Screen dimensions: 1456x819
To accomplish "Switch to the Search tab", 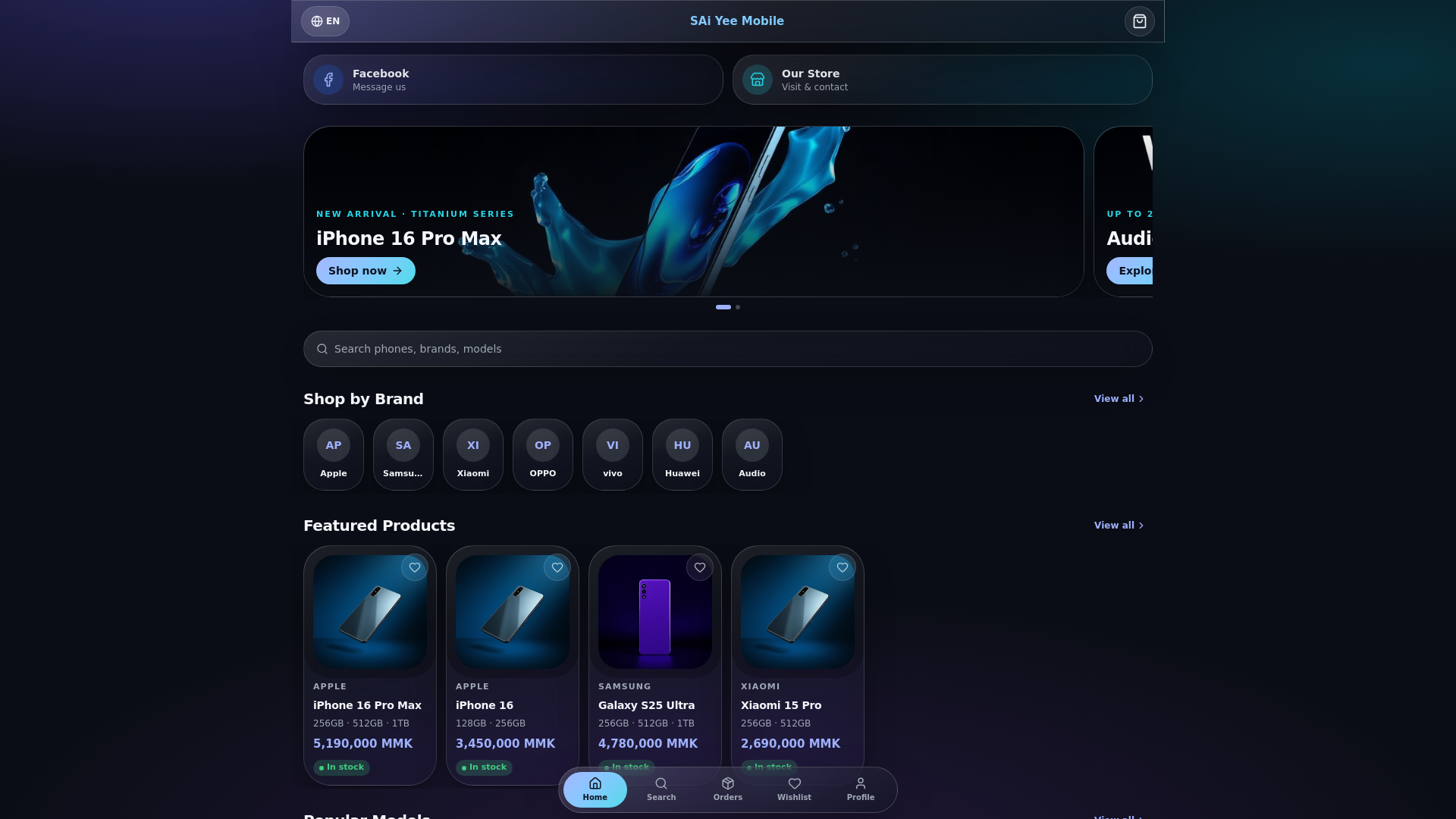I will (x=661, y=789).
